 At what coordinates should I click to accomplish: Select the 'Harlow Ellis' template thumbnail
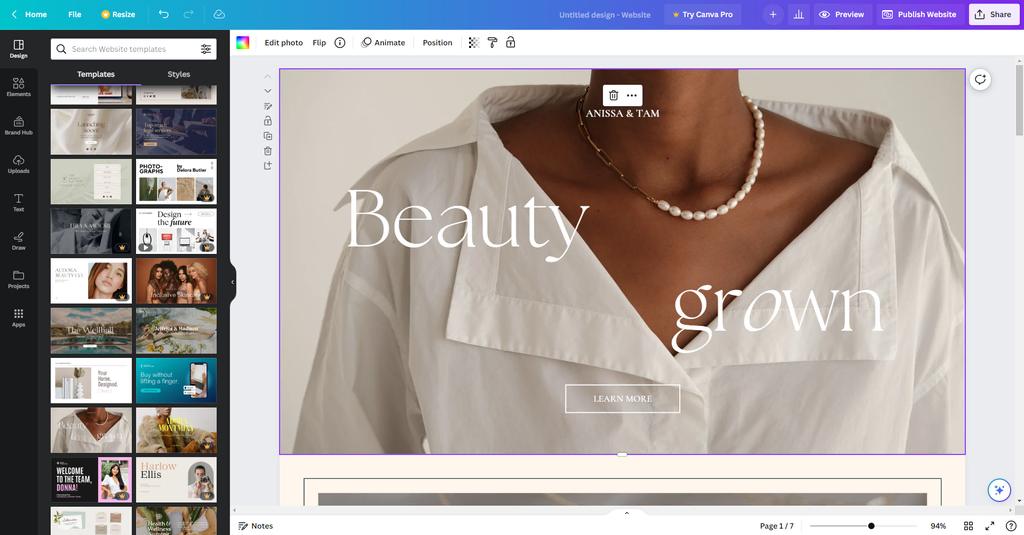click(x=176, y=479)
